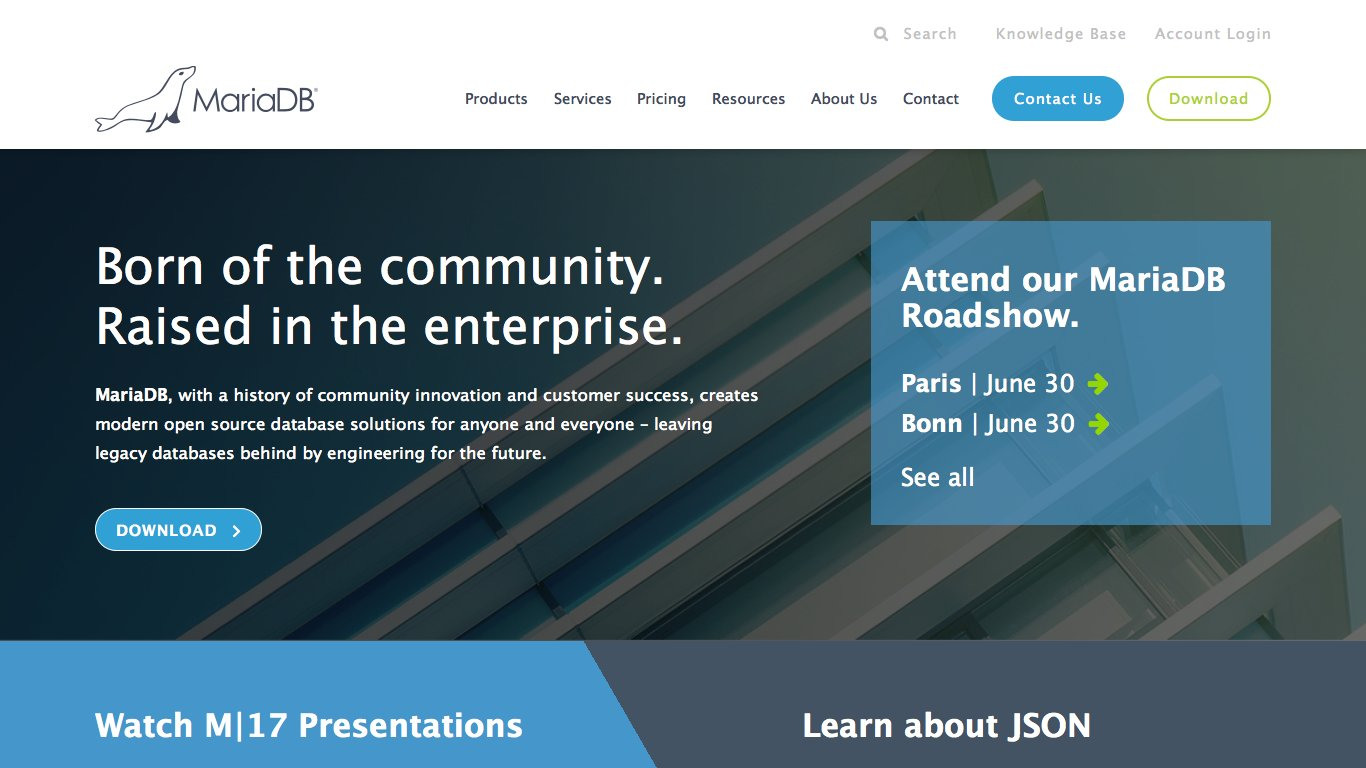
Task: Click Learn about JSON
Action: coord(946,725)
